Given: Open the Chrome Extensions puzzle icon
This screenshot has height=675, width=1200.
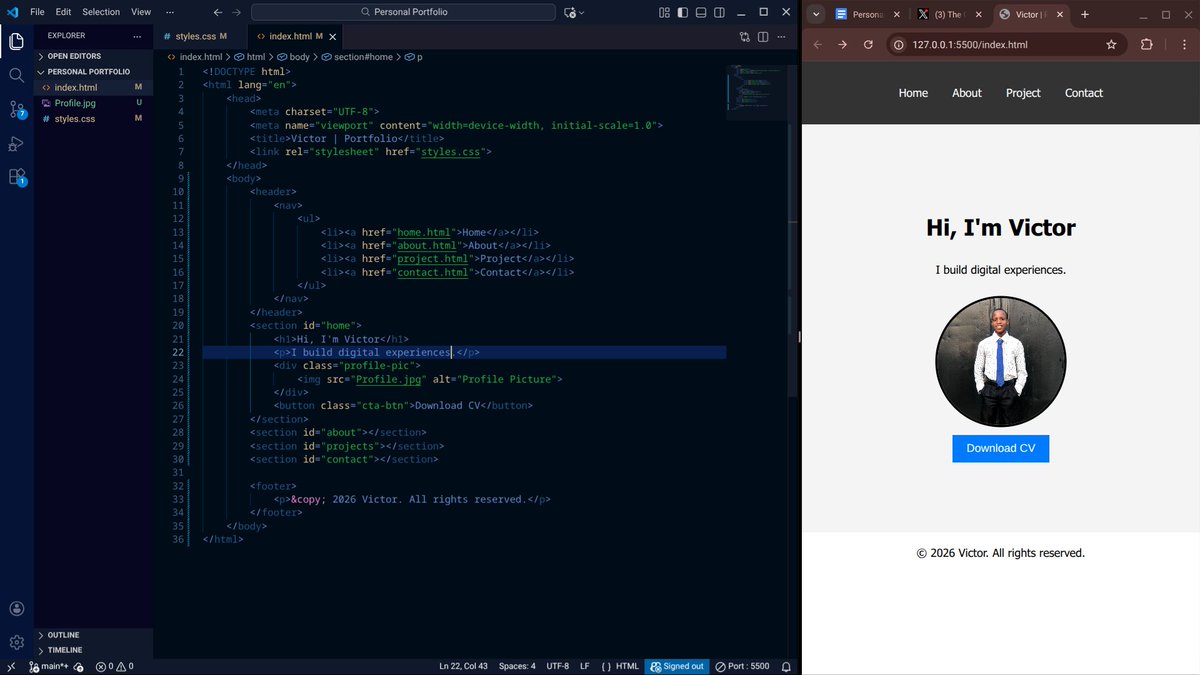Looking at the screenshot, I should [1147, 44].
